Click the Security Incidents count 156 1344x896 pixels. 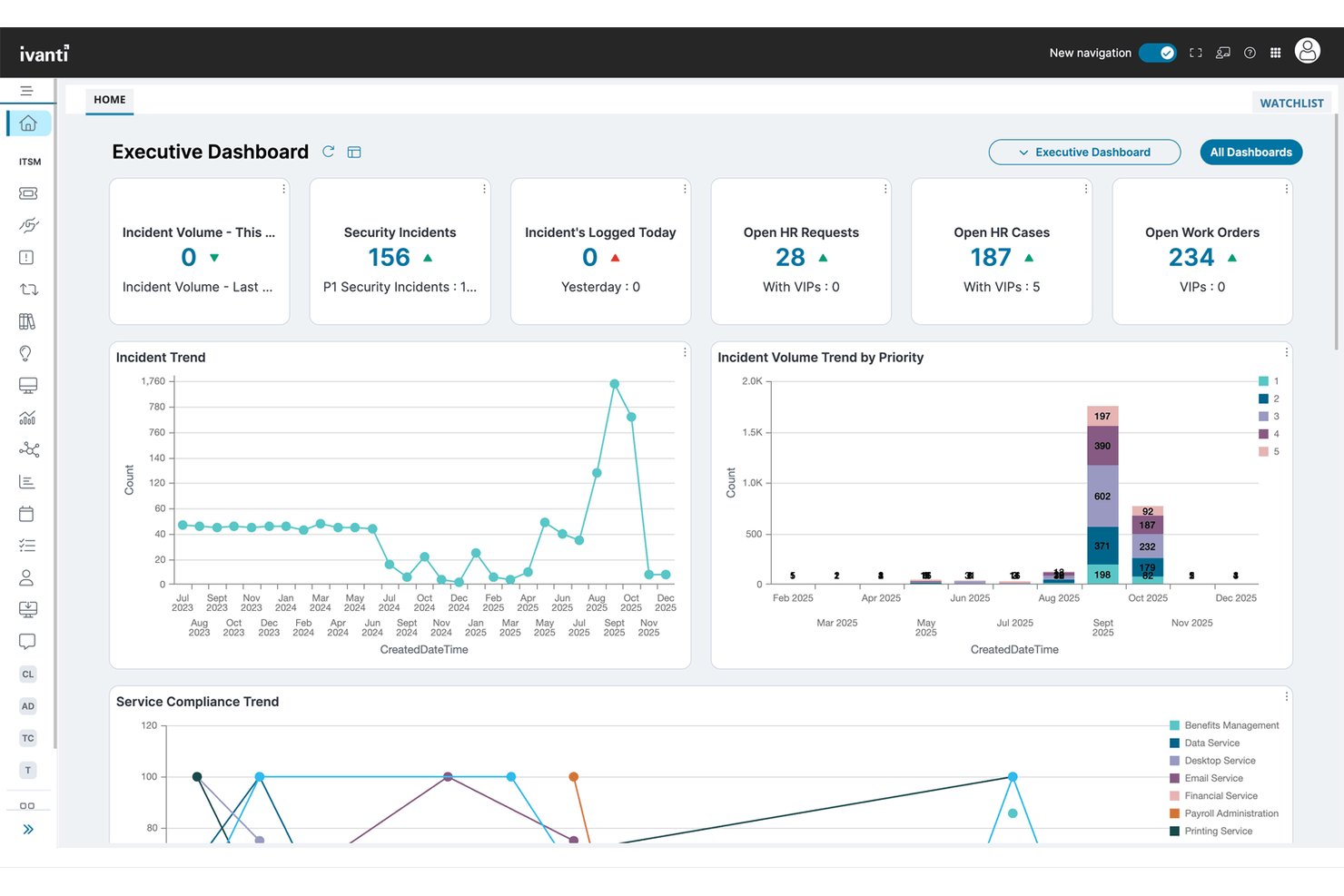point(390,258)
